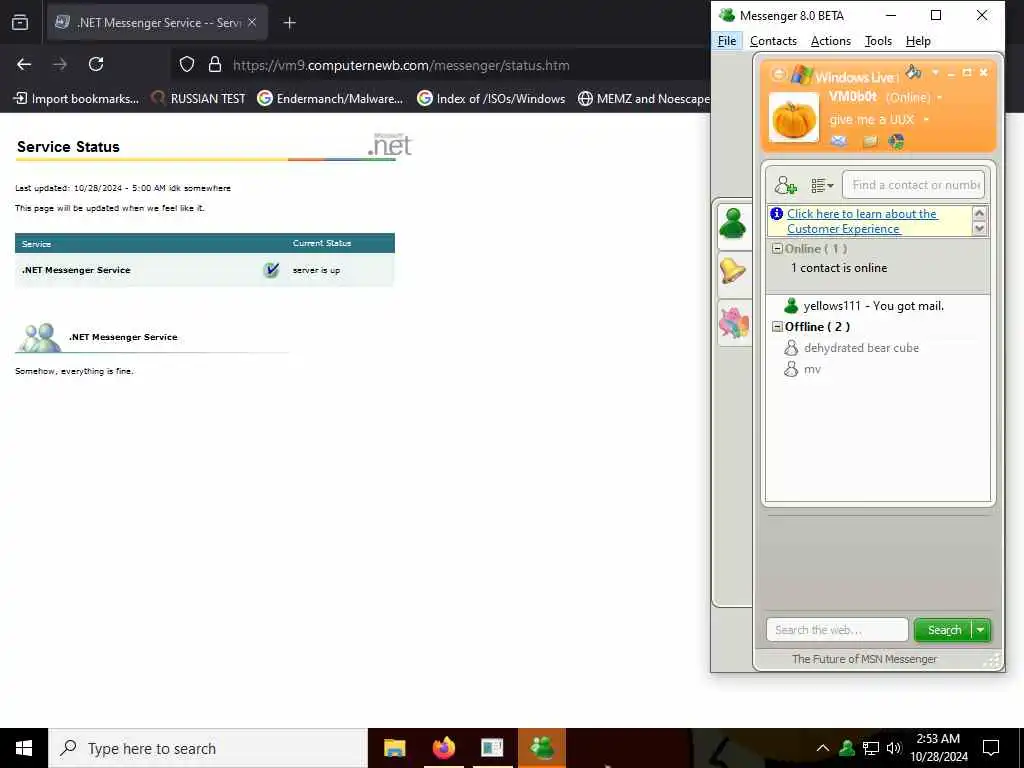Reload the page with the browser refresh icon

click(96, 64)
